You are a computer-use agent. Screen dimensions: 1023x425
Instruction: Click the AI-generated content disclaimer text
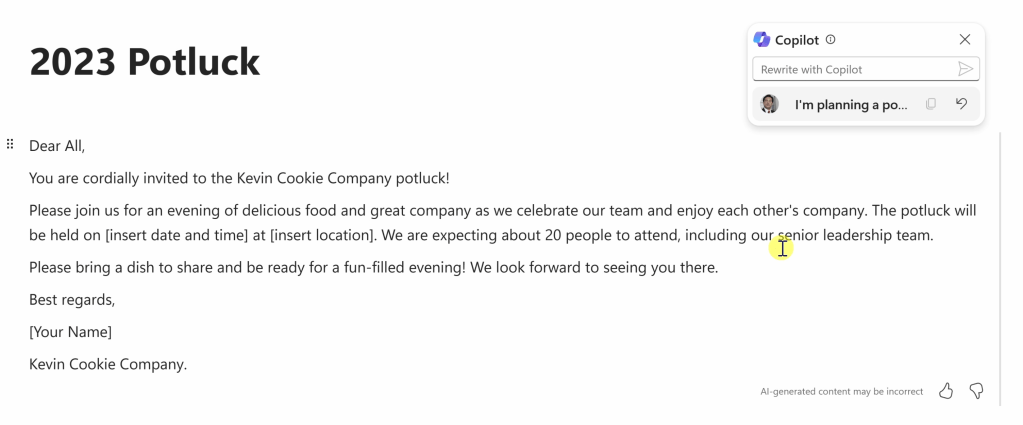(x=841, y=392)
